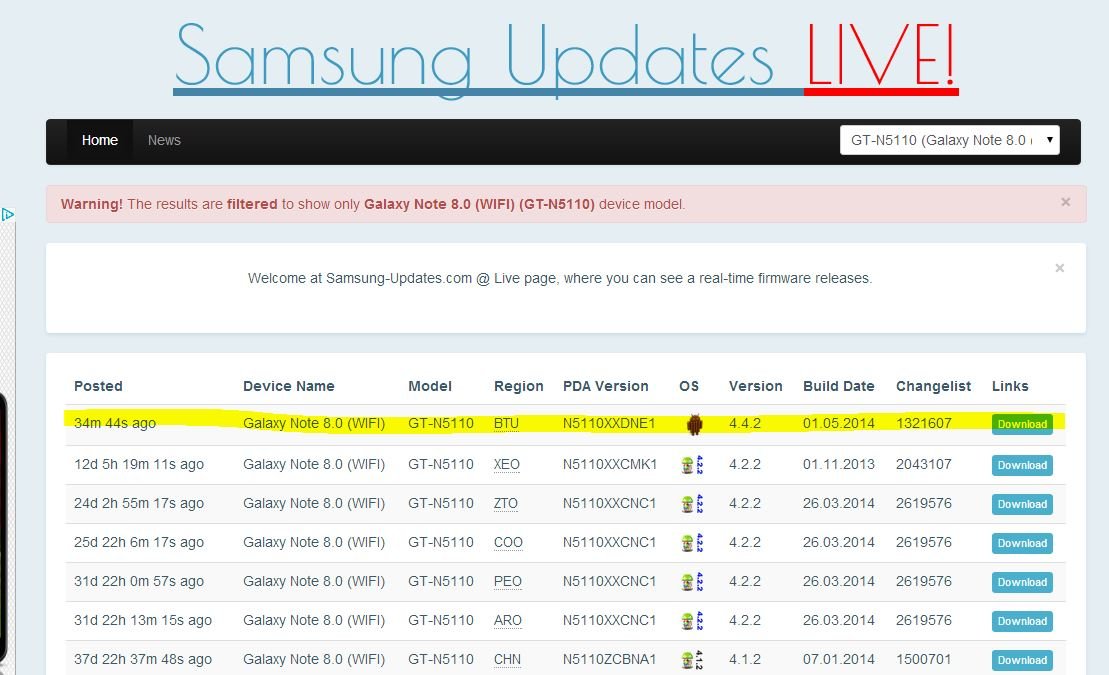Click the ad choices icon
The height and width of the screenshot is (675, 1109).
8,214
